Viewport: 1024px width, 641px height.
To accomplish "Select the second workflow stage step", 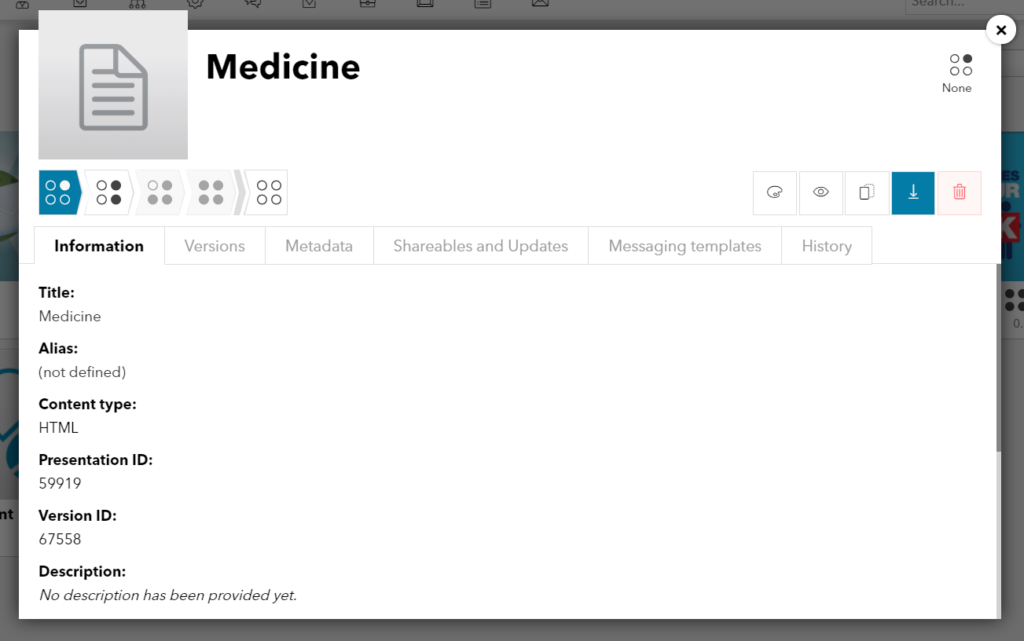I will 109,193.
